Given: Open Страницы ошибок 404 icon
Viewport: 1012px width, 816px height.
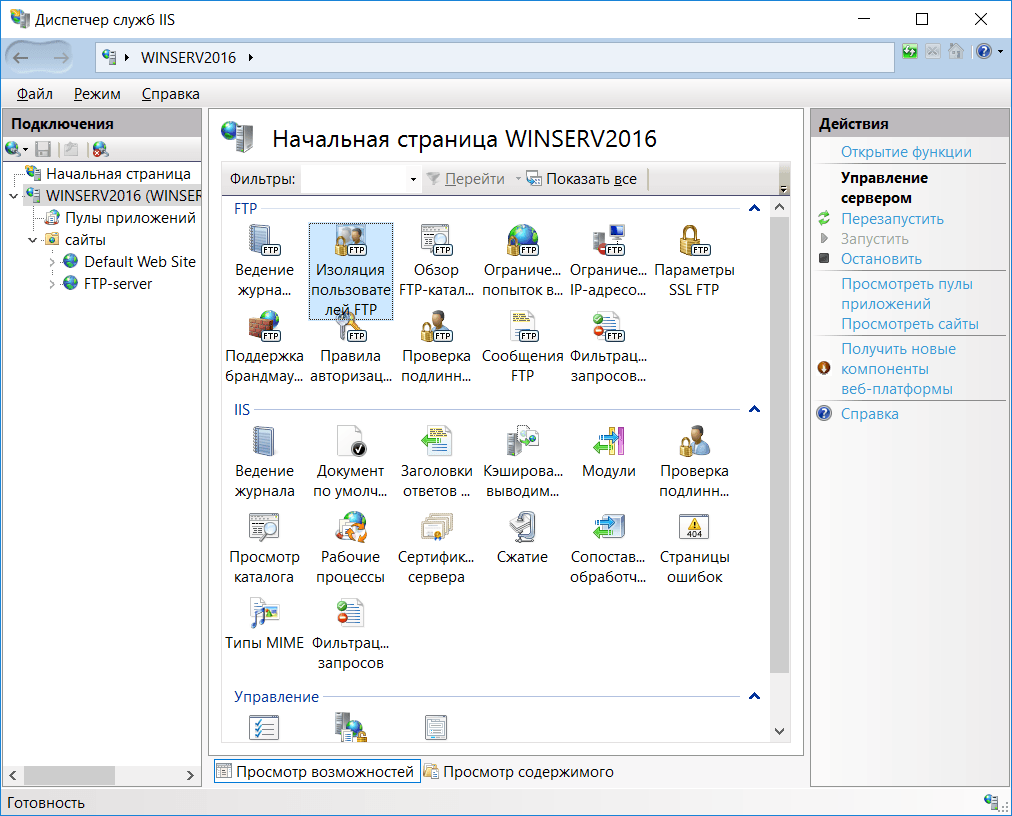Looking at the screenshot, I should (x=694, y=527).
